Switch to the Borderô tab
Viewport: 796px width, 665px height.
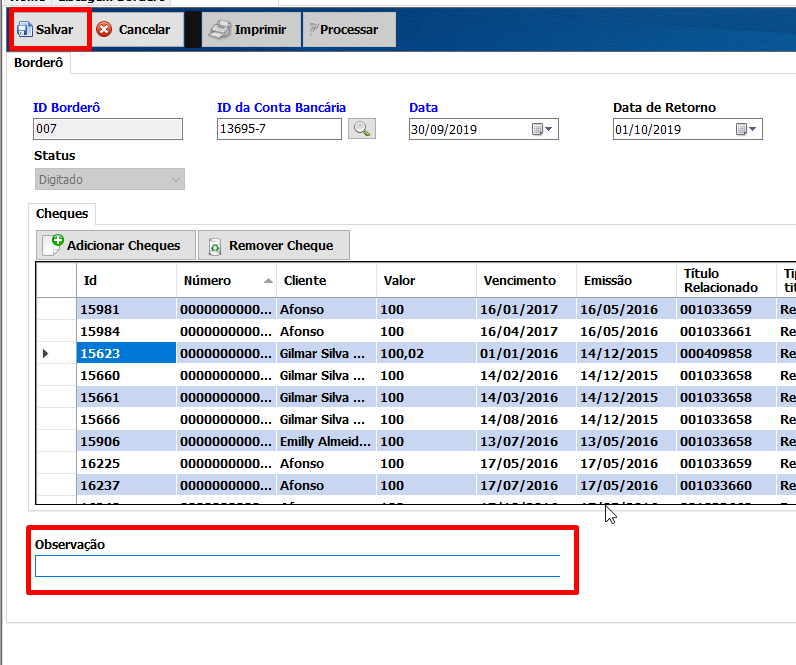pos(39,63)
